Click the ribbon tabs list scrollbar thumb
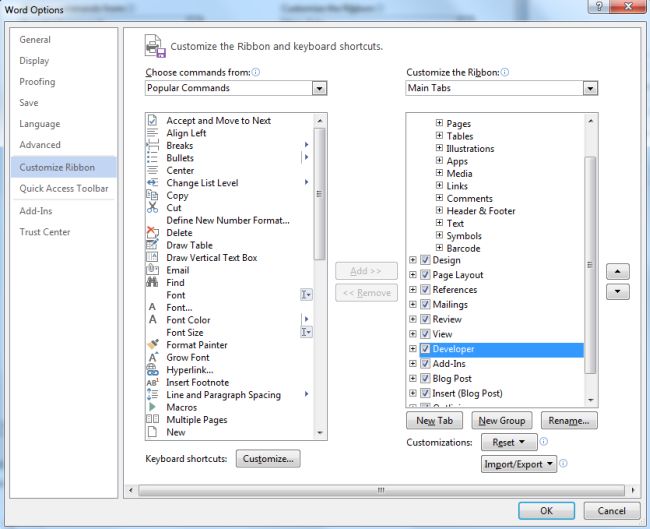650x529 pixels. pos(590,264)
